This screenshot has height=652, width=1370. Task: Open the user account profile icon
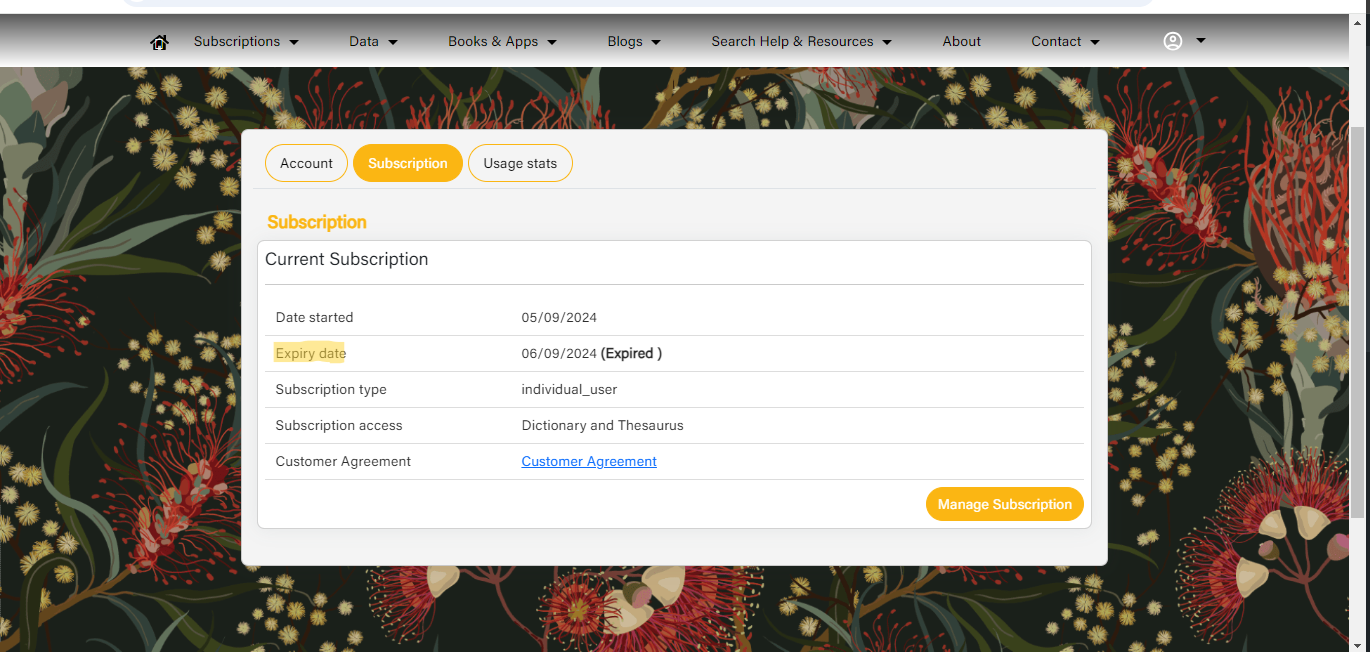[x=1172, y=41]
